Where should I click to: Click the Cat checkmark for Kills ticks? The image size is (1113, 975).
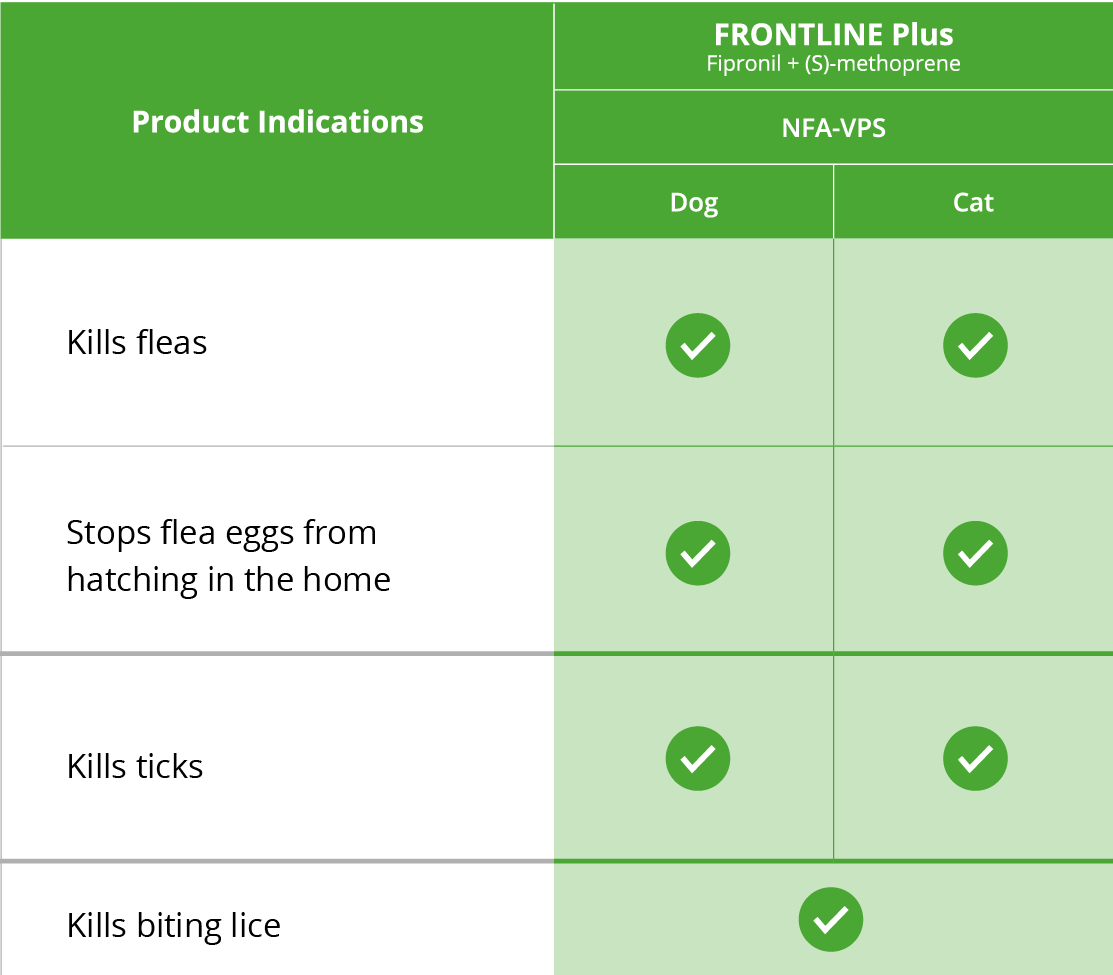[x=975, y=759]
